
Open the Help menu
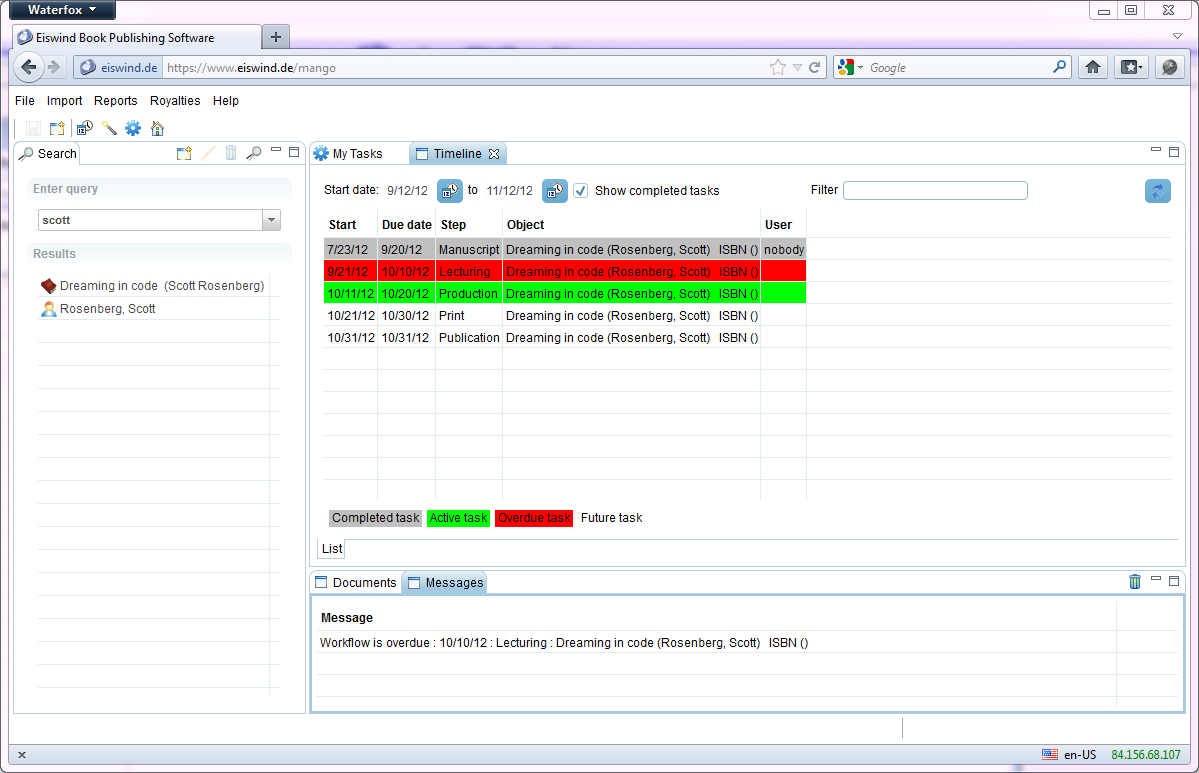coord(226,100)
